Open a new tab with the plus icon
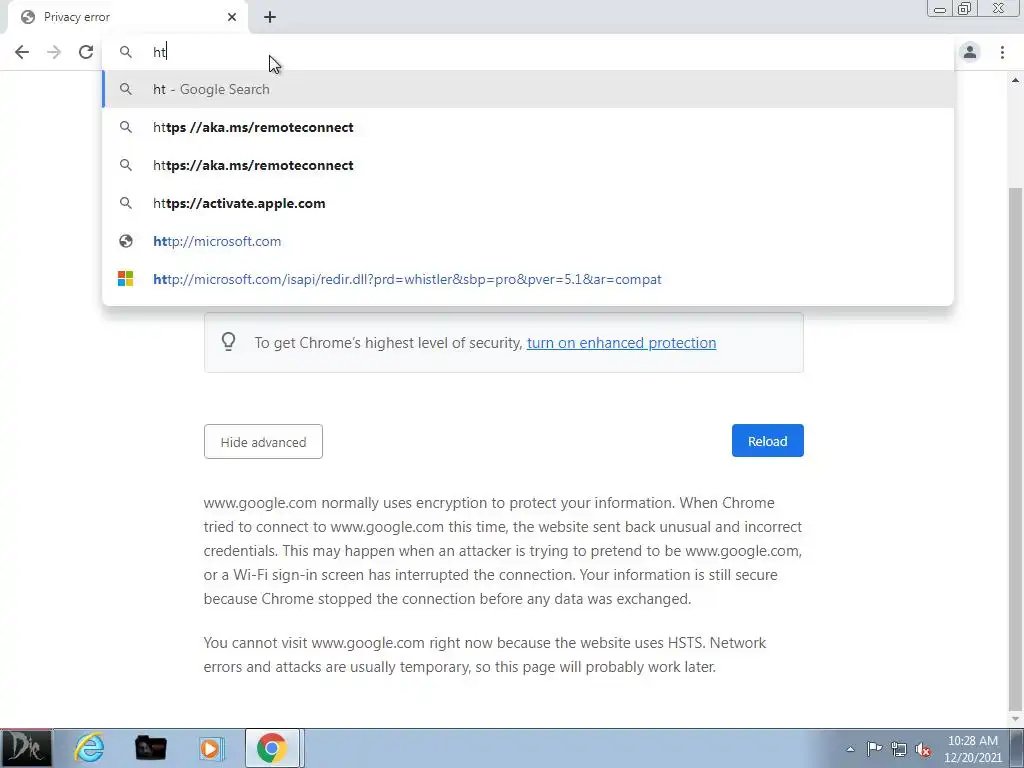Screen dimensions: 1024x768 [x=270, y=17]
